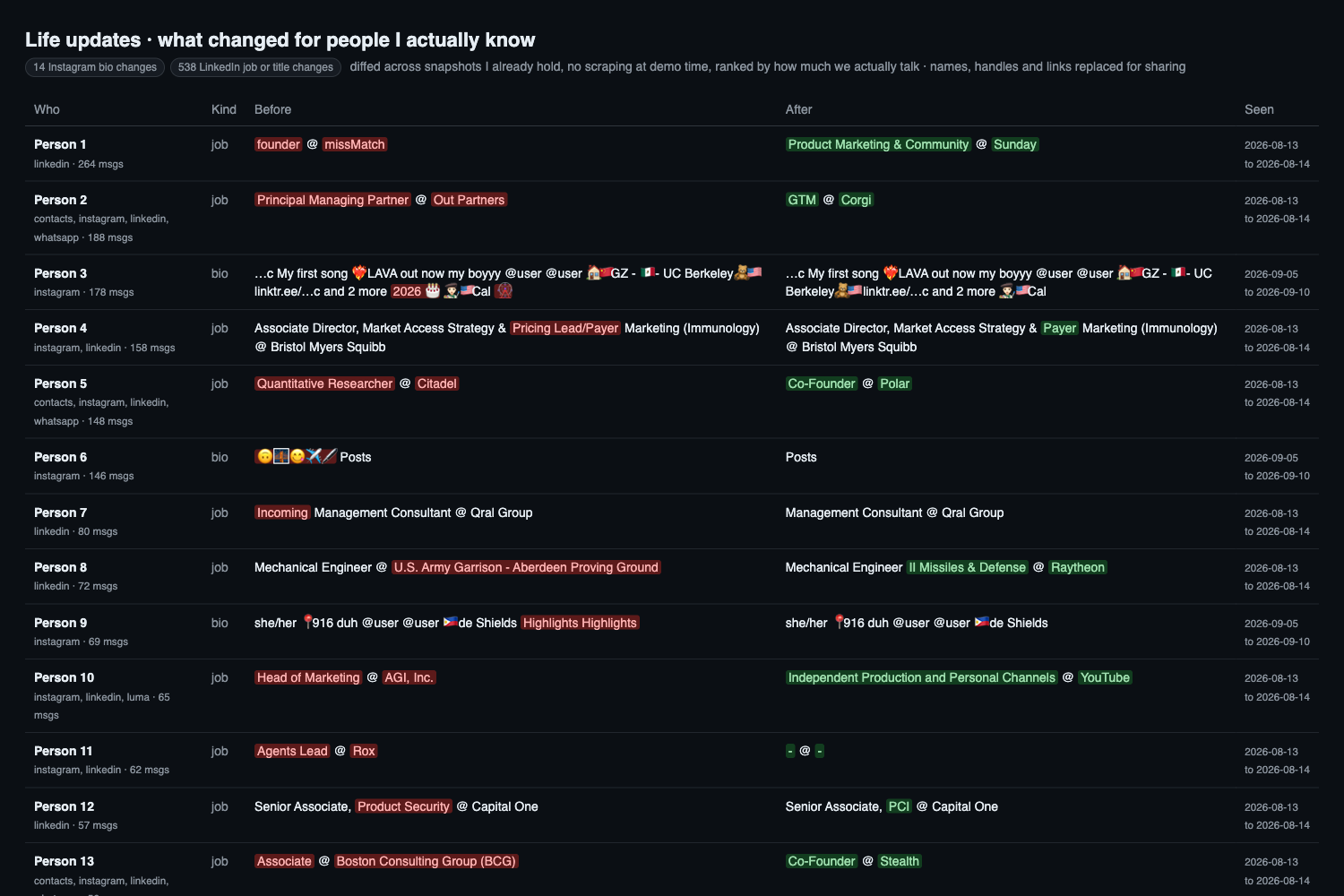The image size is (1344, 896).
Task: Click the 'Who' column header
Action: click(x=47, y=109)
